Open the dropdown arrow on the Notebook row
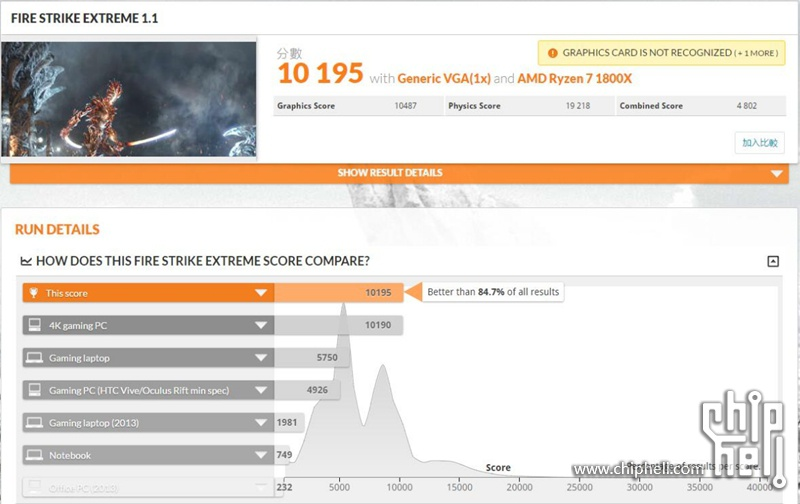This screenshot has width=800, height=504. pos(261,455)
